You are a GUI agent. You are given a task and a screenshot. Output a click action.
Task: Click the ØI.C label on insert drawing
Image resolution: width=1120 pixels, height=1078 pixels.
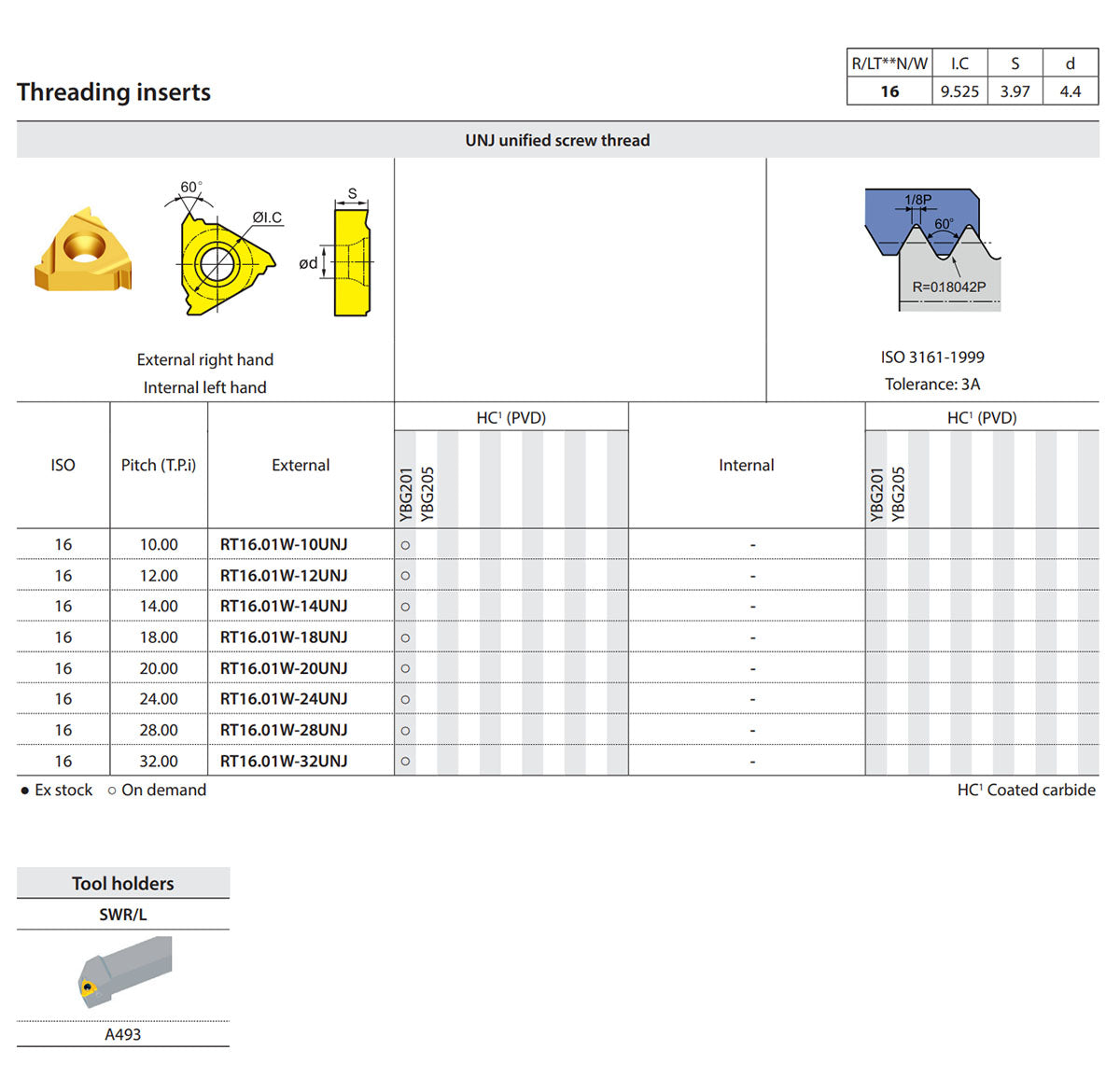click(267, 217)
